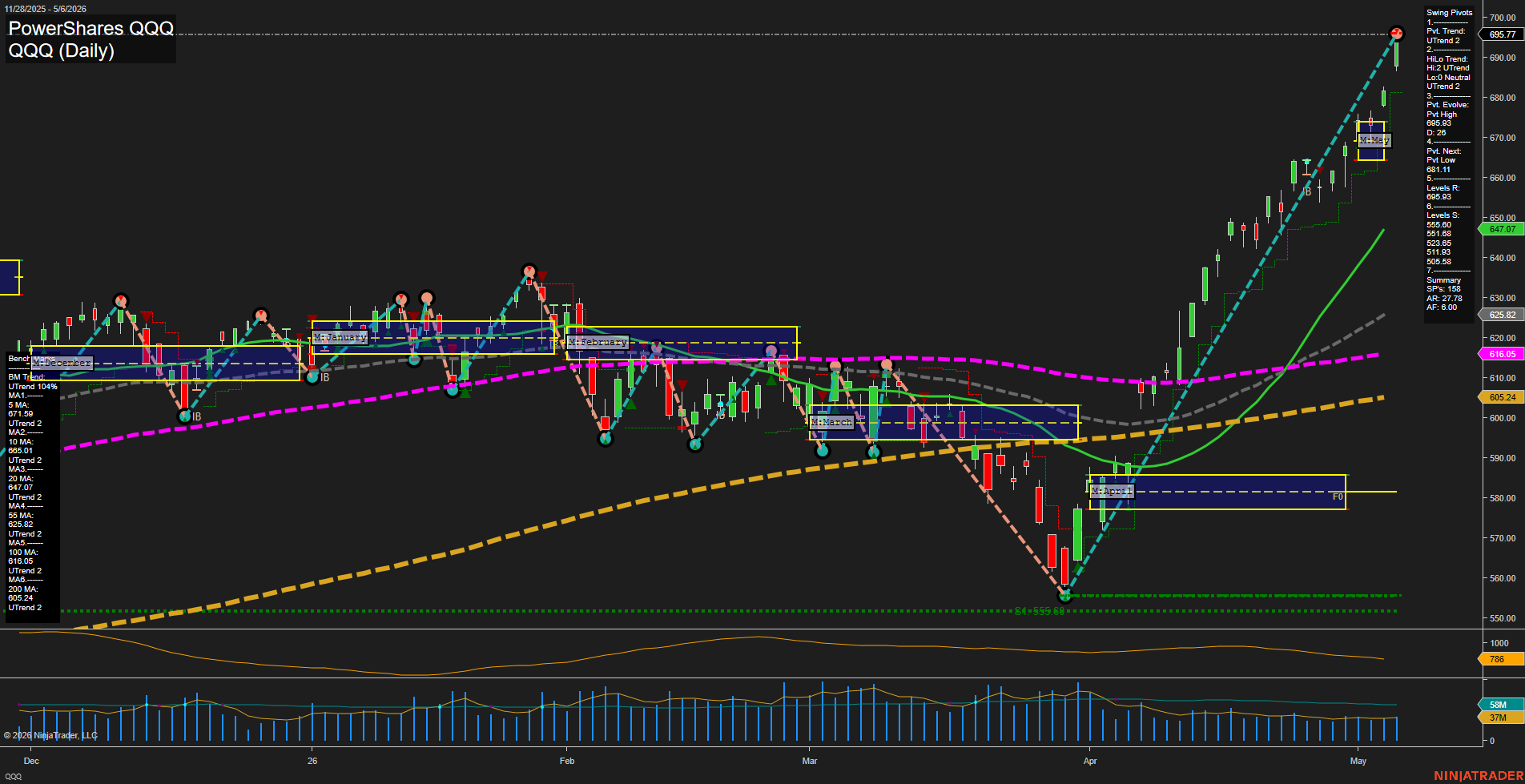Click the 'BM Trend:' label

[x=26, y=377]
